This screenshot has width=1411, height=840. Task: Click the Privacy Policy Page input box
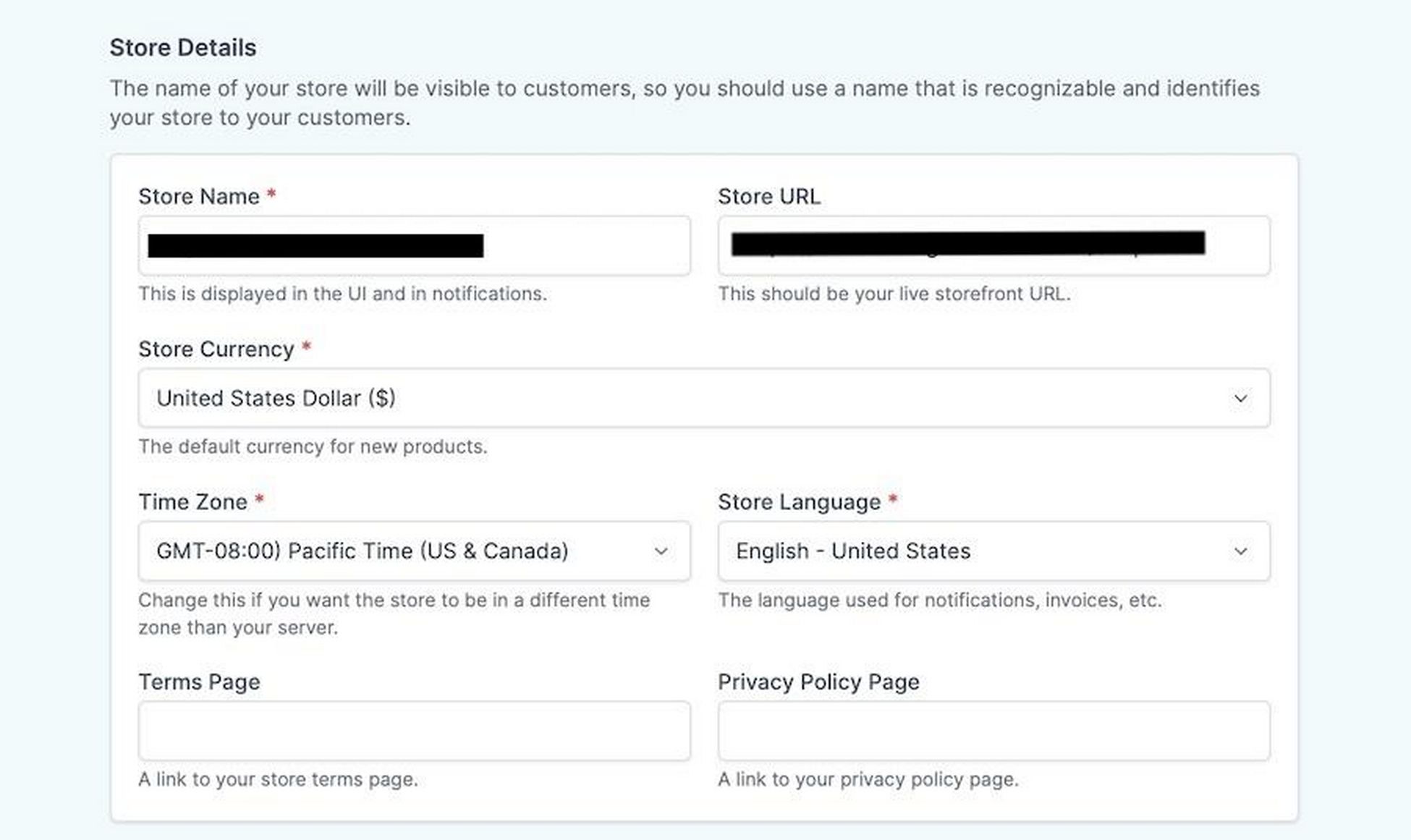point(993,731)
